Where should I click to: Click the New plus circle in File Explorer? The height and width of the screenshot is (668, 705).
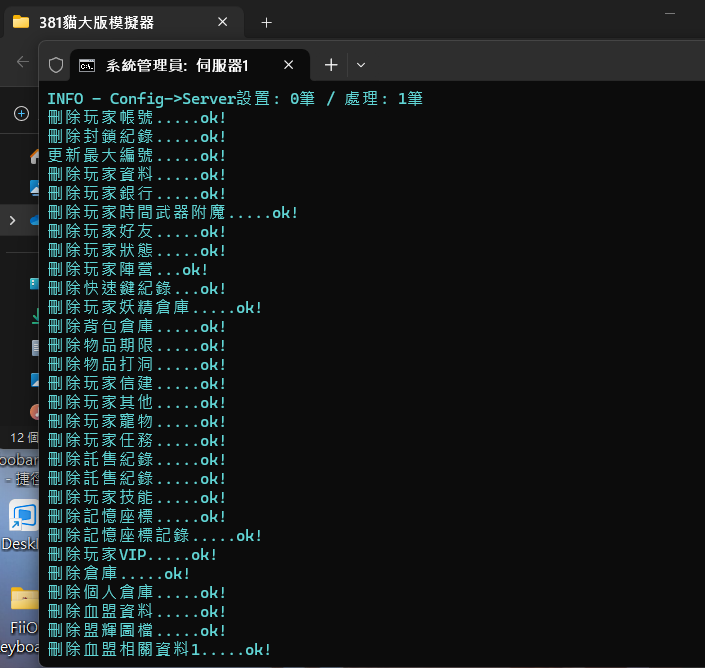(22, 113)
